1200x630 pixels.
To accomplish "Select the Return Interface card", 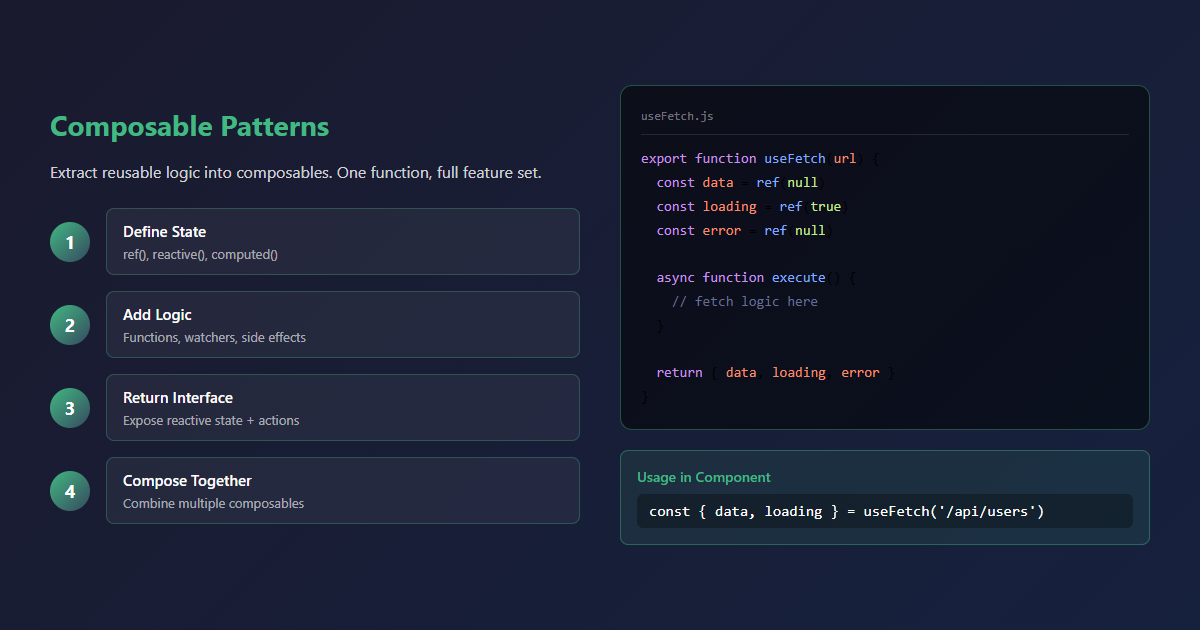I will coord(343,407).
